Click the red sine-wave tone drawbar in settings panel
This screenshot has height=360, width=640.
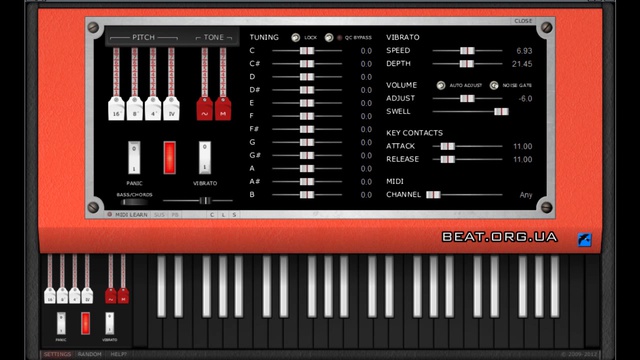204,108
